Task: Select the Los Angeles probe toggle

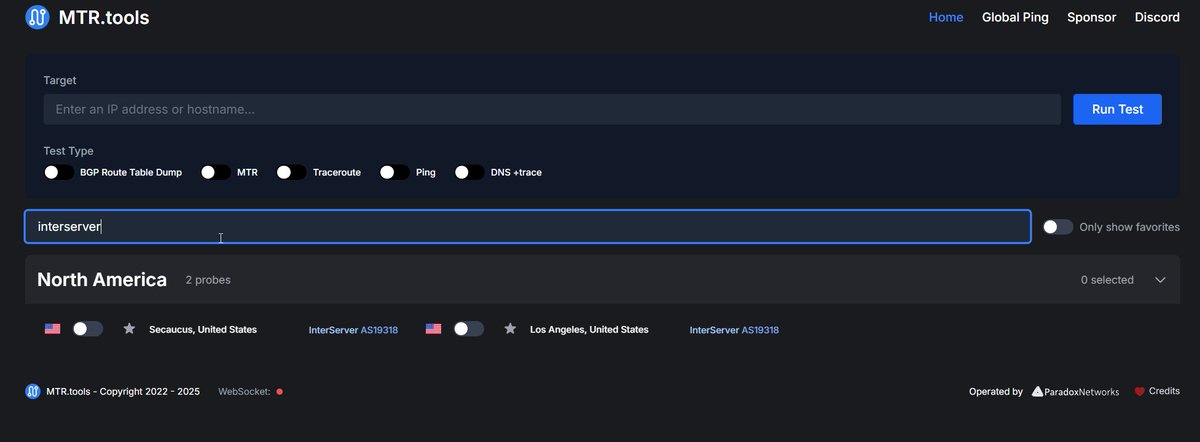Action: pos(469,329)
